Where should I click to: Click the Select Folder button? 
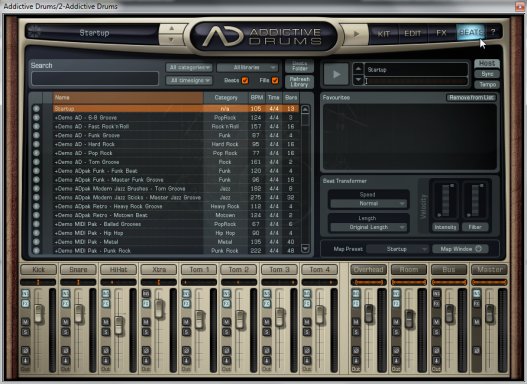click(x=299, y=66)
